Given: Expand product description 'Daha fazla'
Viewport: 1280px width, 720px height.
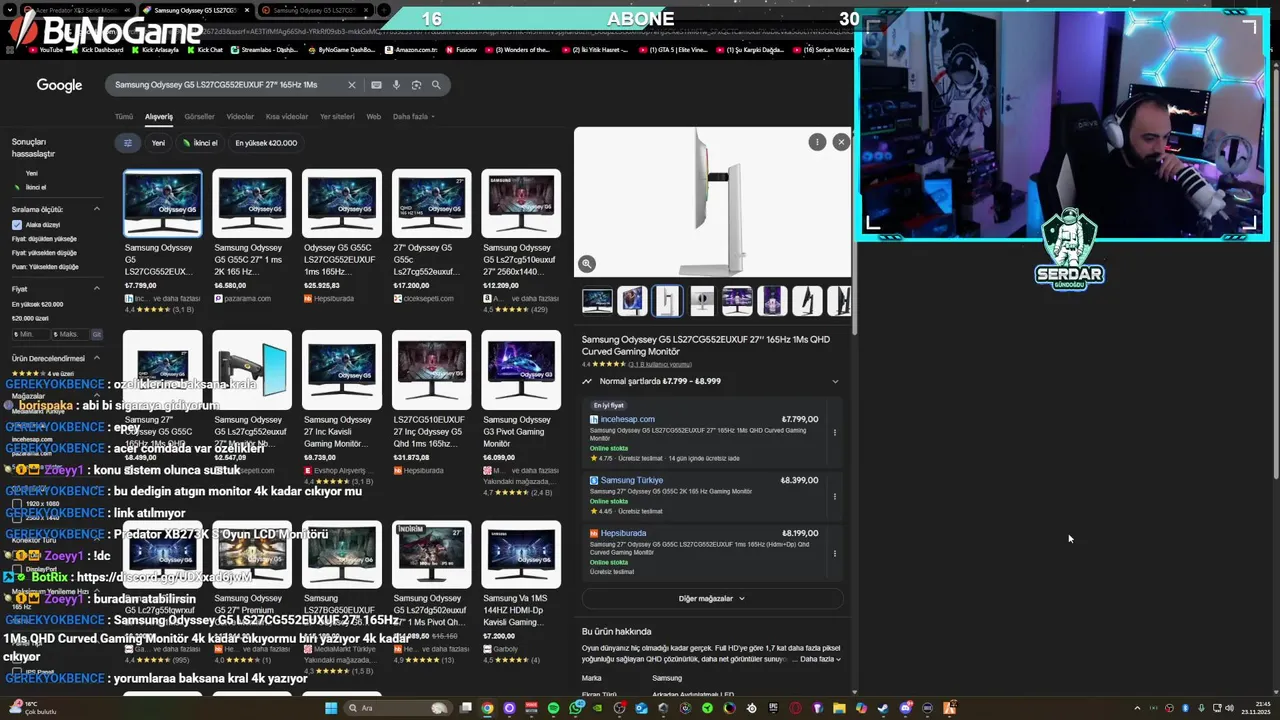Looking at the screenshot, I should click(x=821, y=659).
